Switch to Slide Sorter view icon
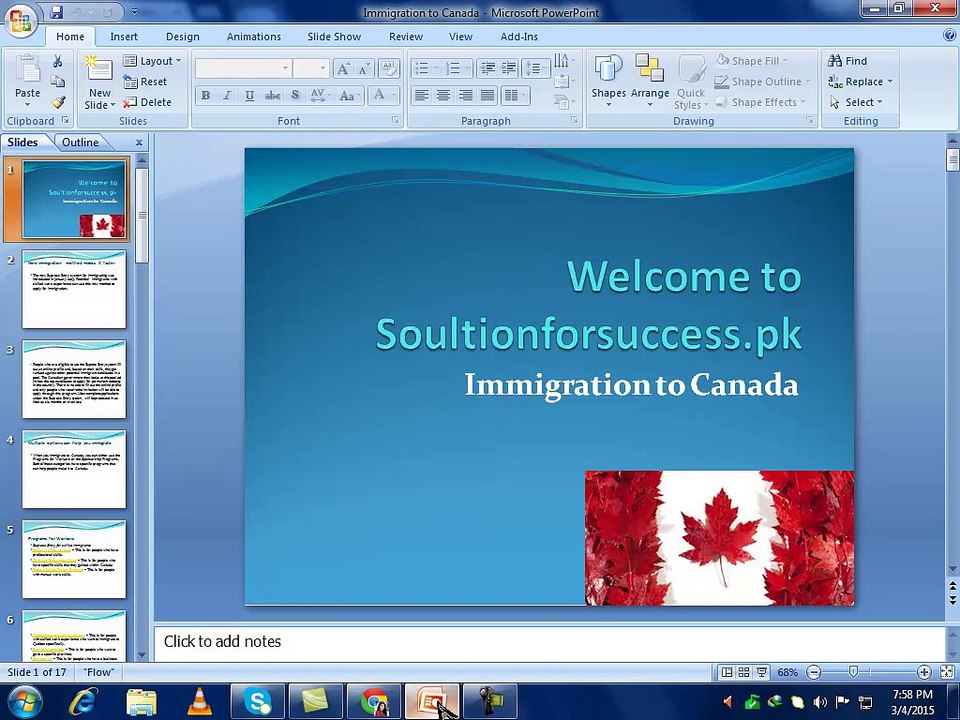 coord(744,672)
